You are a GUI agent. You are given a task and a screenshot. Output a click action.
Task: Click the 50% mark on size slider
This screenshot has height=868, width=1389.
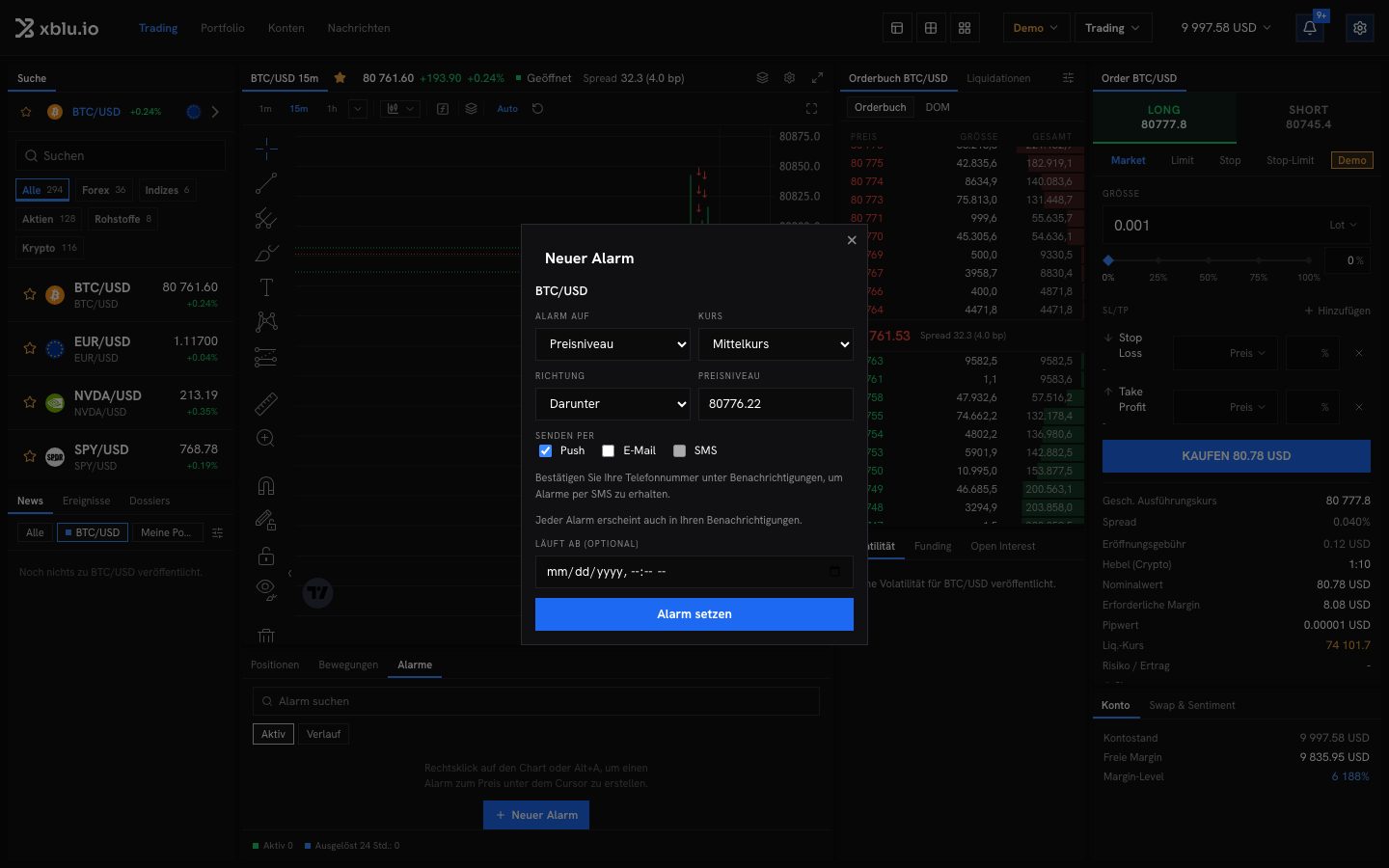point(1209,260)
